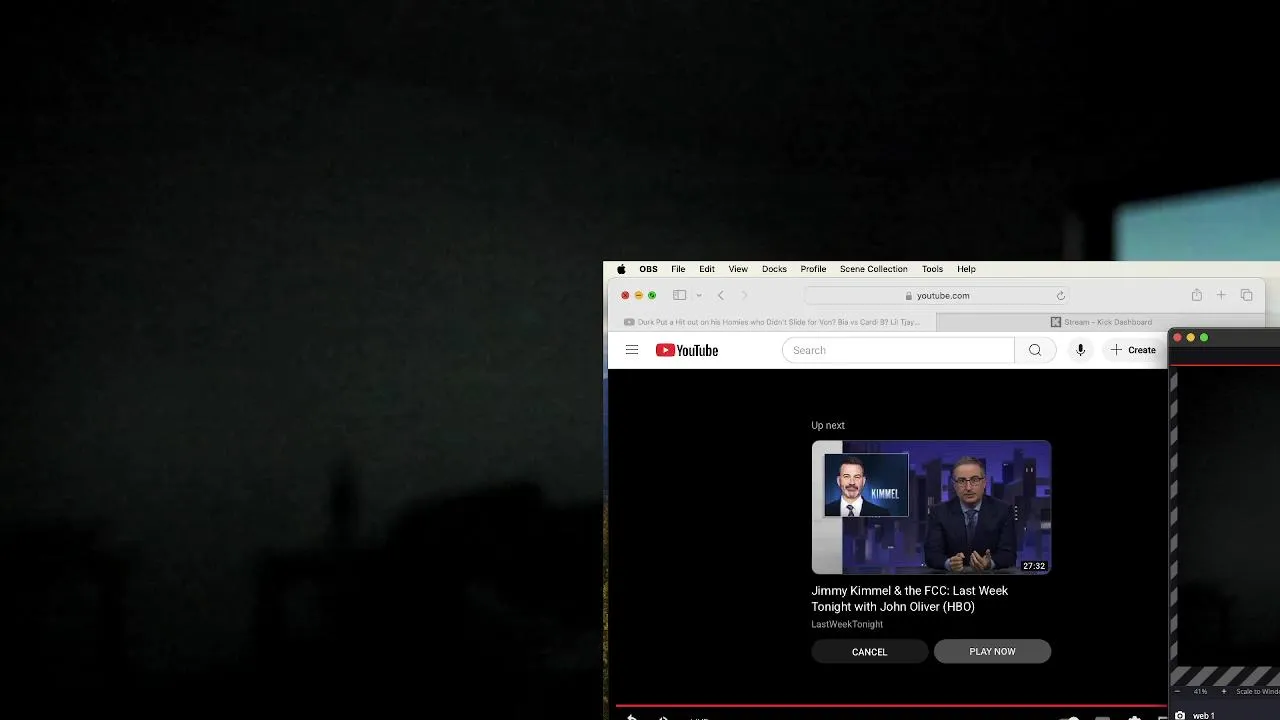
Task: Click PLAY NOW for next video
Action: 992,651
